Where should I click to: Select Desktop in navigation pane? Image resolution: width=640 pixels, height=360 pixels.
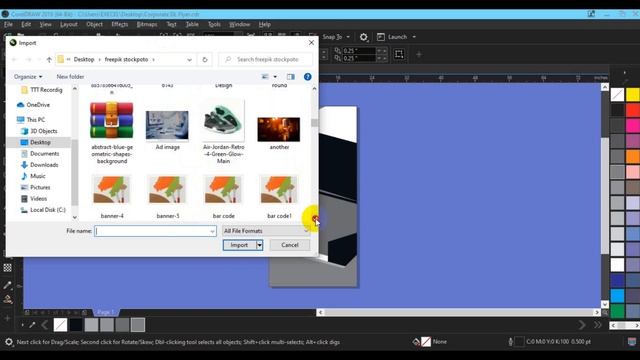(36, 142)
